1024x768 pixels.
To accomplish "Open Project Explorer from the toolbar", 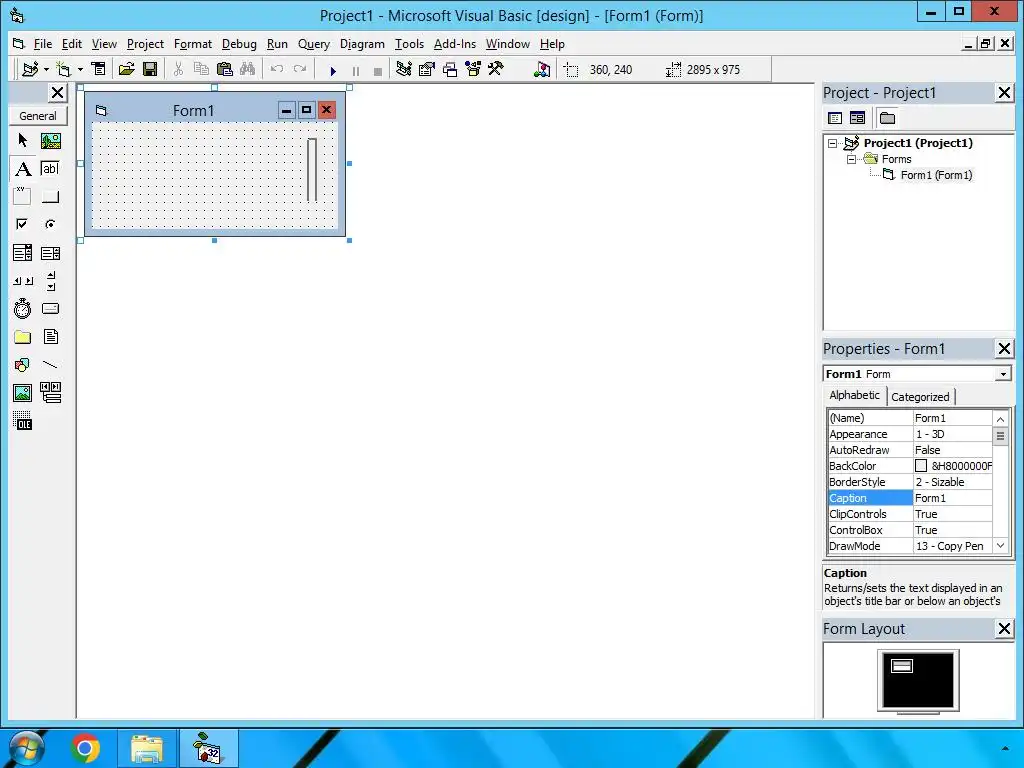I will pos(404,69).
